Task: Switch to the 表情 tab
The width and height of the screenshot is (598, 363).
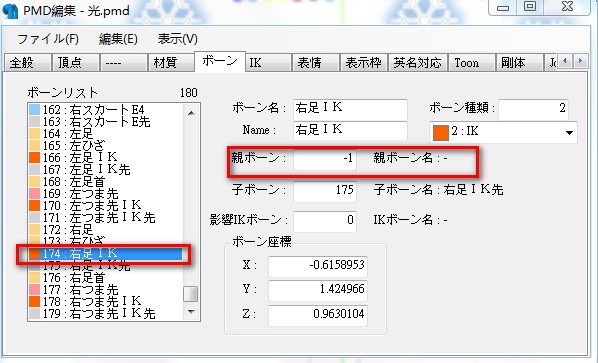Action: tap(316, 63)
